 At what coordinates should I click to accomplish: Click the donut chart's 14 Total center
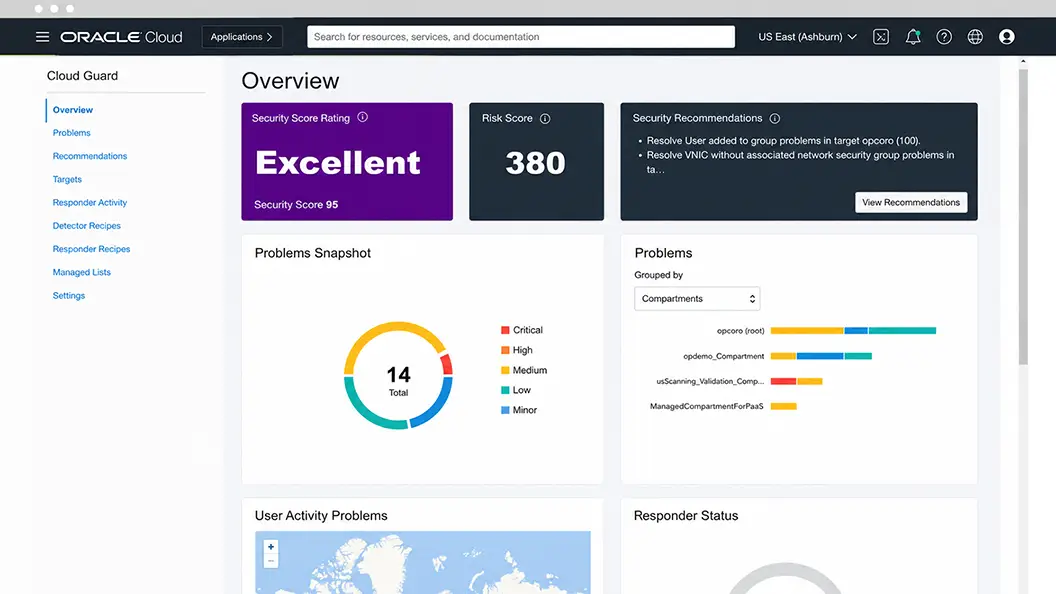398,380
